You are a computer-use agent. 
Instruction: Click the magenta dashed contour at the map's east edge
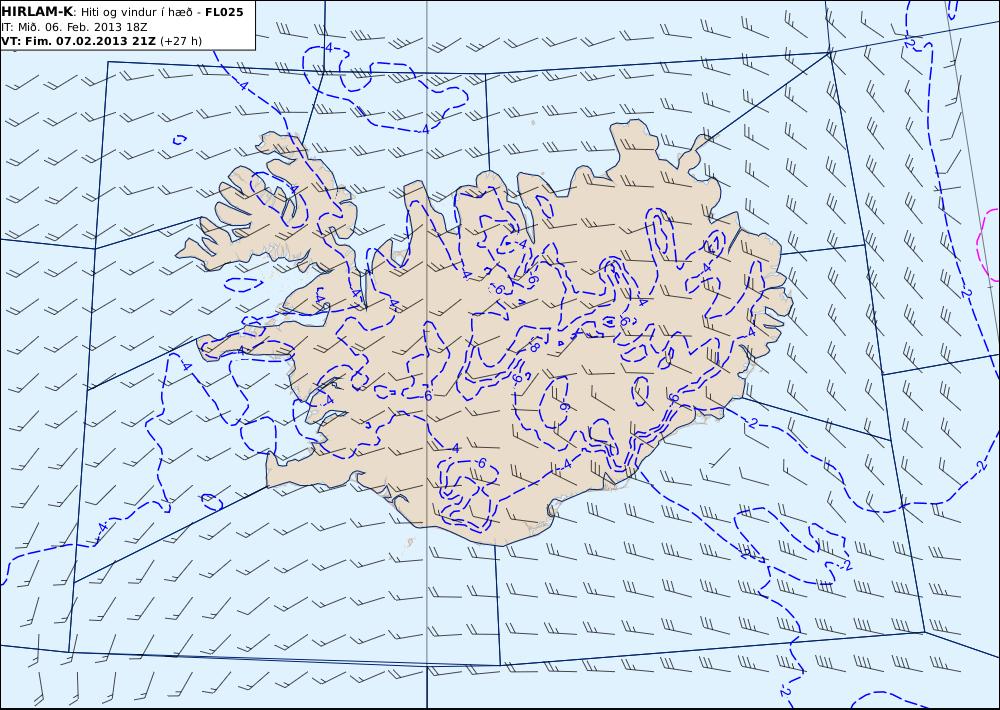pyautogui.click(x=989, y=244)
